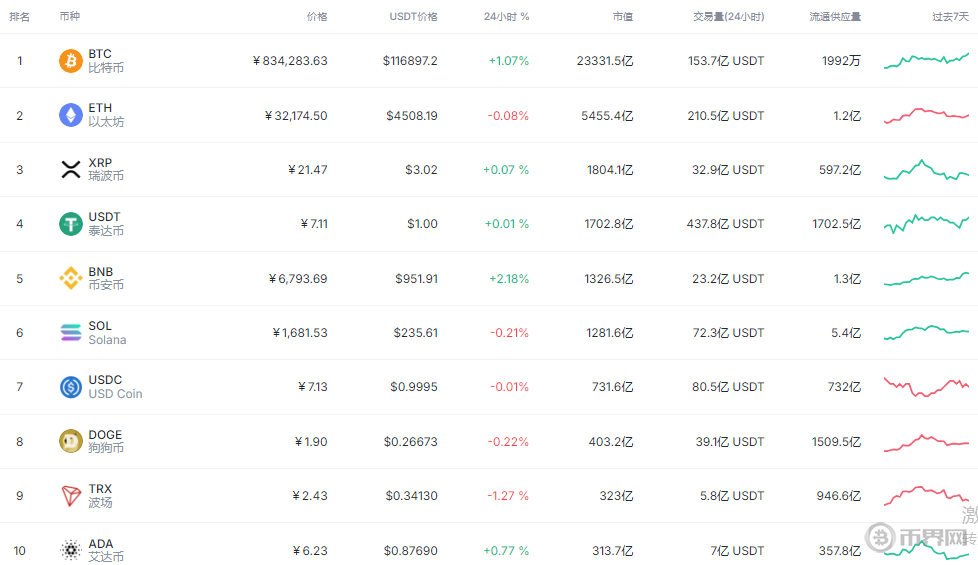
Task: Click the Dogecoin icon
Action: click(x=70, y=441)
